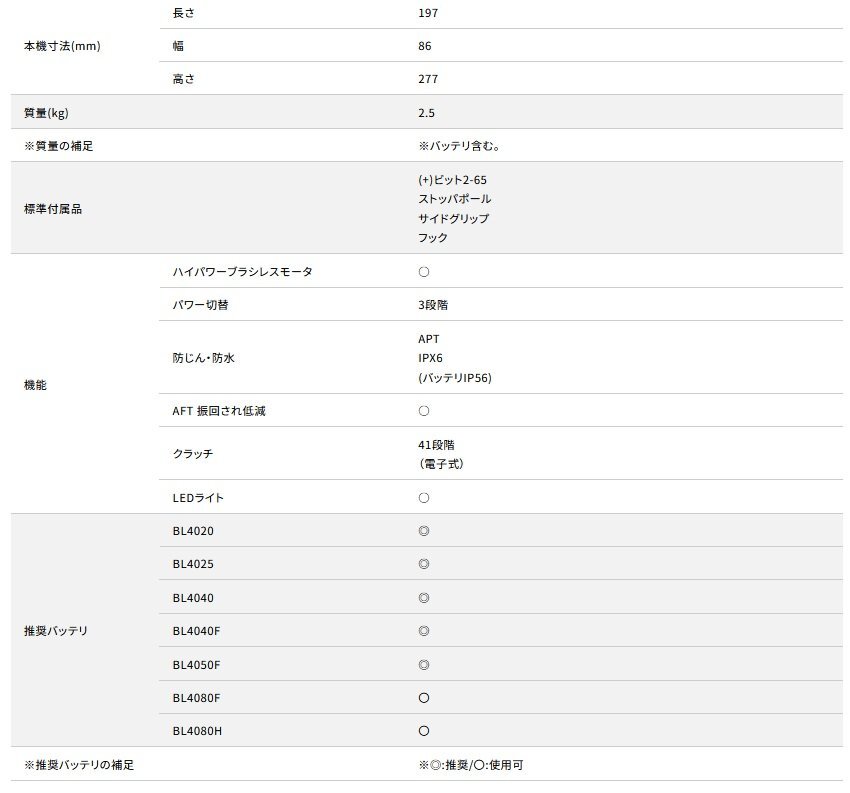Select the ◎ mark for BL4020 battery
The height and width of the screenshot is (793, 850).
423,530
